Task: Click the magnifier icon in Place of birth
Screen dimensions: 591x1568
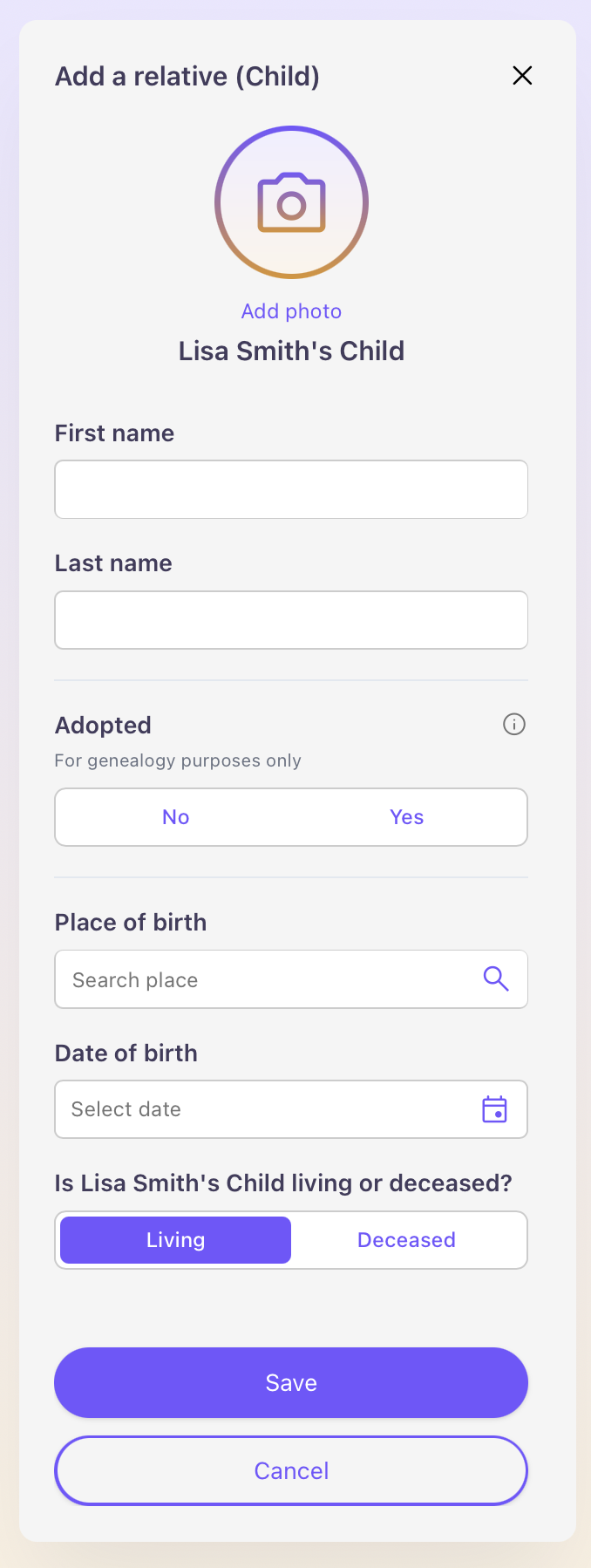Action: (x=496, y=978)
